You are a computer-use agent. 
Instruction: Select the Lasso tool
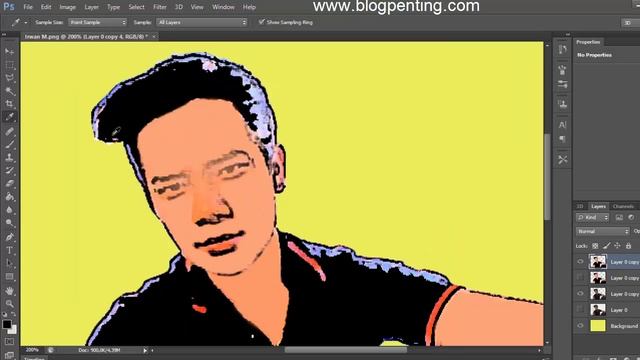(x=9, y=78)
